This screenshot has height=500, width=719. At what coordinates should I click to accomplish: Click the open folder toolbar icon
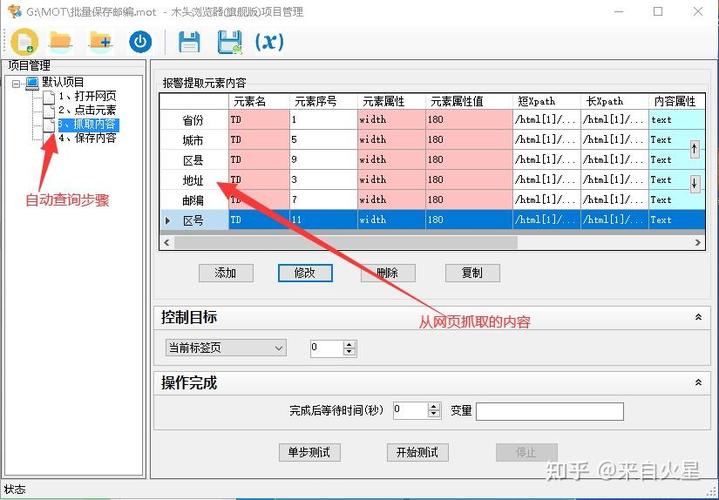[x=60, y=41]
